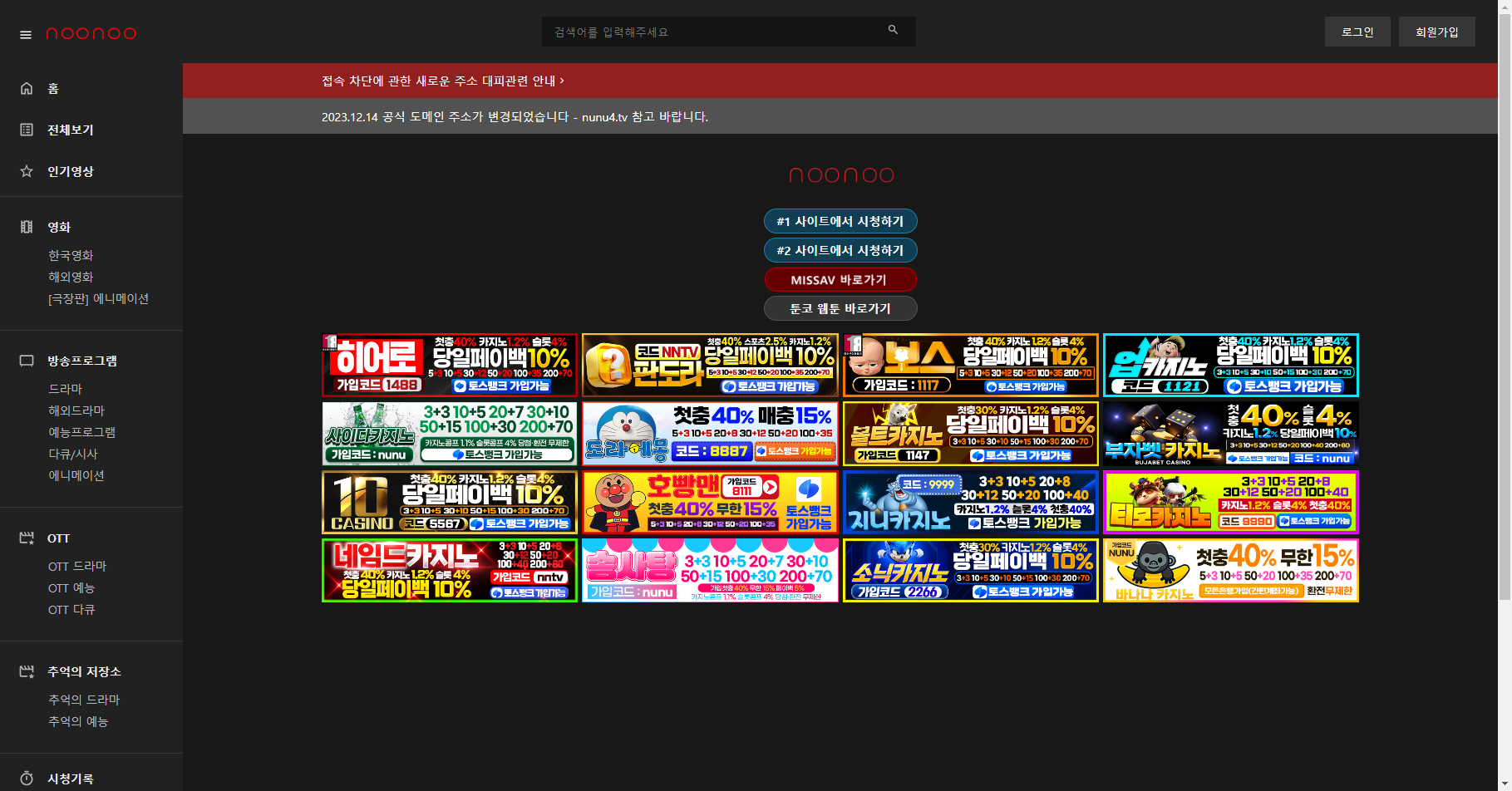Click the 회원가입 button
The height and width of the screenshot is (791, 1512).
tap(1437, 32)
